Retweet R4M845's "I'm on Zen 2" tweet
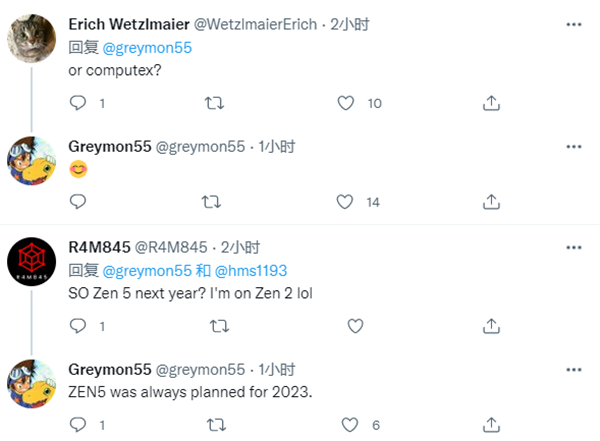Viewport: 600px width, 441px height. tap(218, 326)
